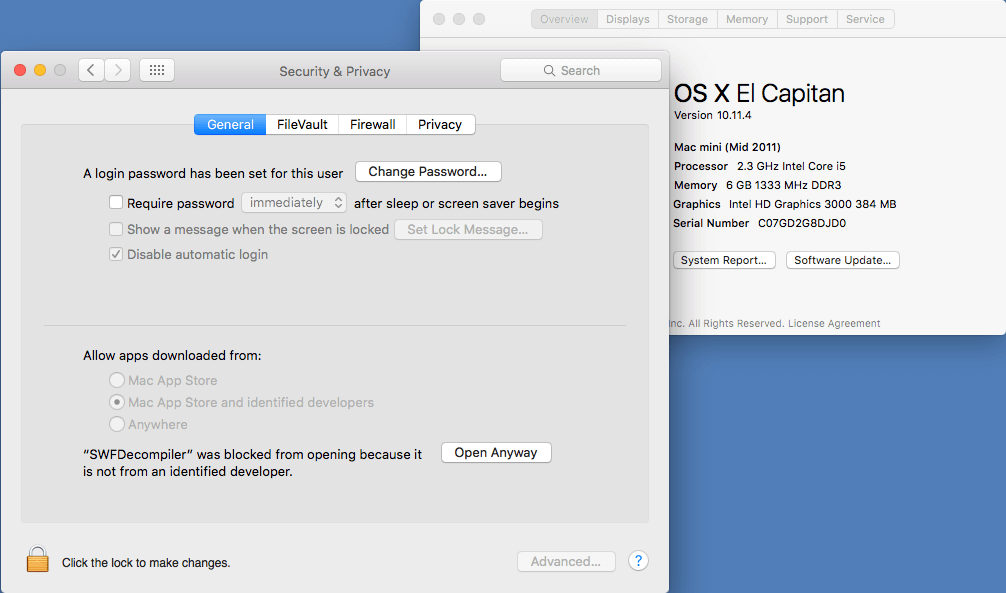Open the License Agreement link
This screenshot has height=593, width=1006.
pos(834,323)
